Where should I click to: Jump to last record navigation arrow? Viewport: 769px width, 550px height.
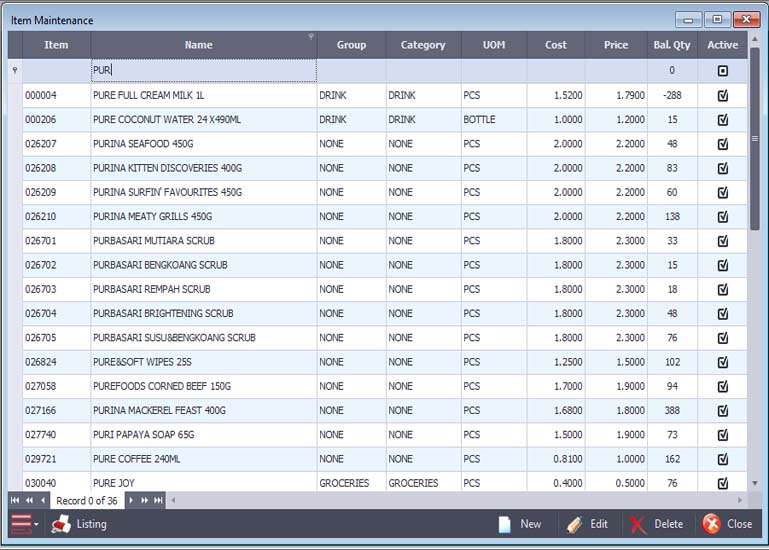(158, 500)
